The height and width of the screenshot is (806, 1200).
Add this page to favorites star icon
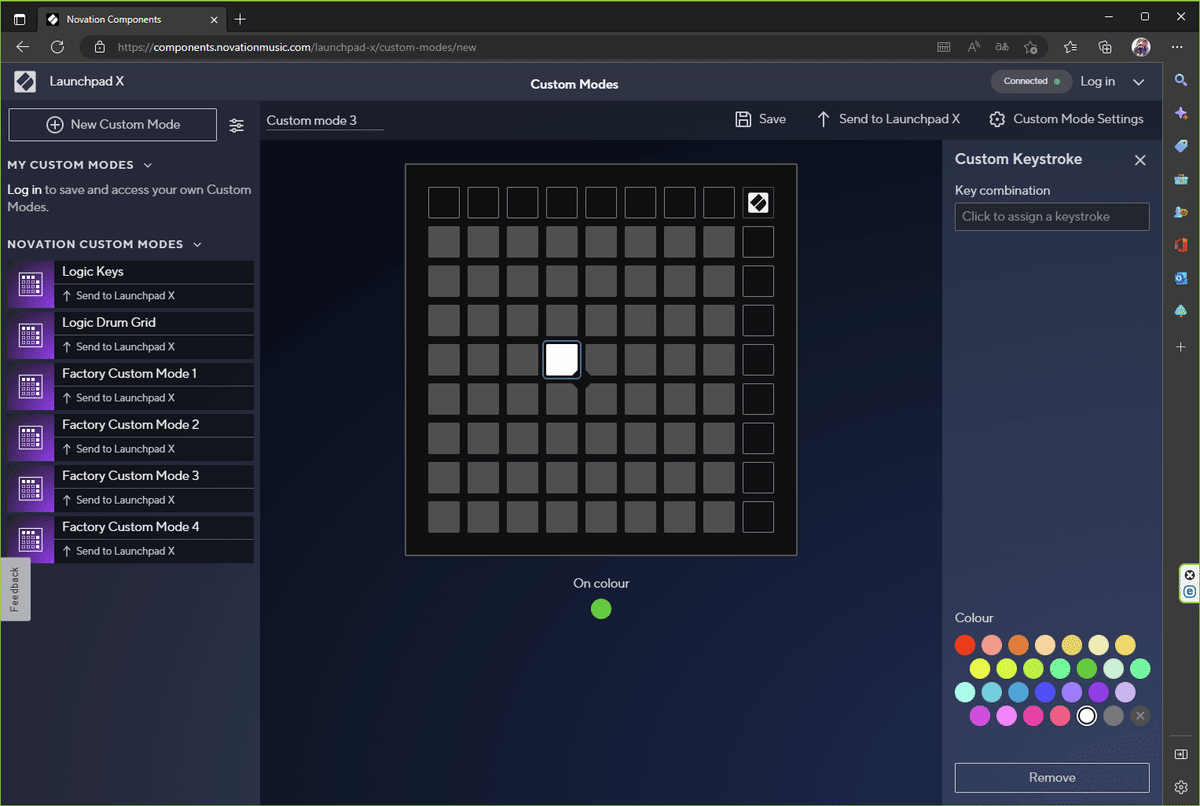click(1031, 47)
